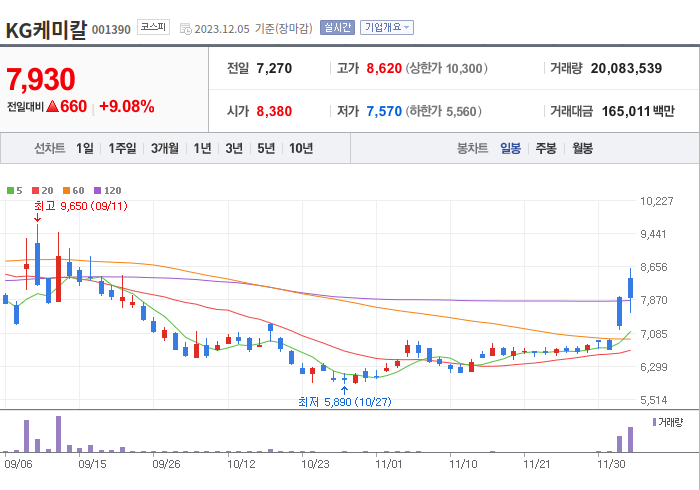The height and width of the screenshot is (490, 700).
Task: Select the 3년 line chart tab
Action: [x=234, y=148]
